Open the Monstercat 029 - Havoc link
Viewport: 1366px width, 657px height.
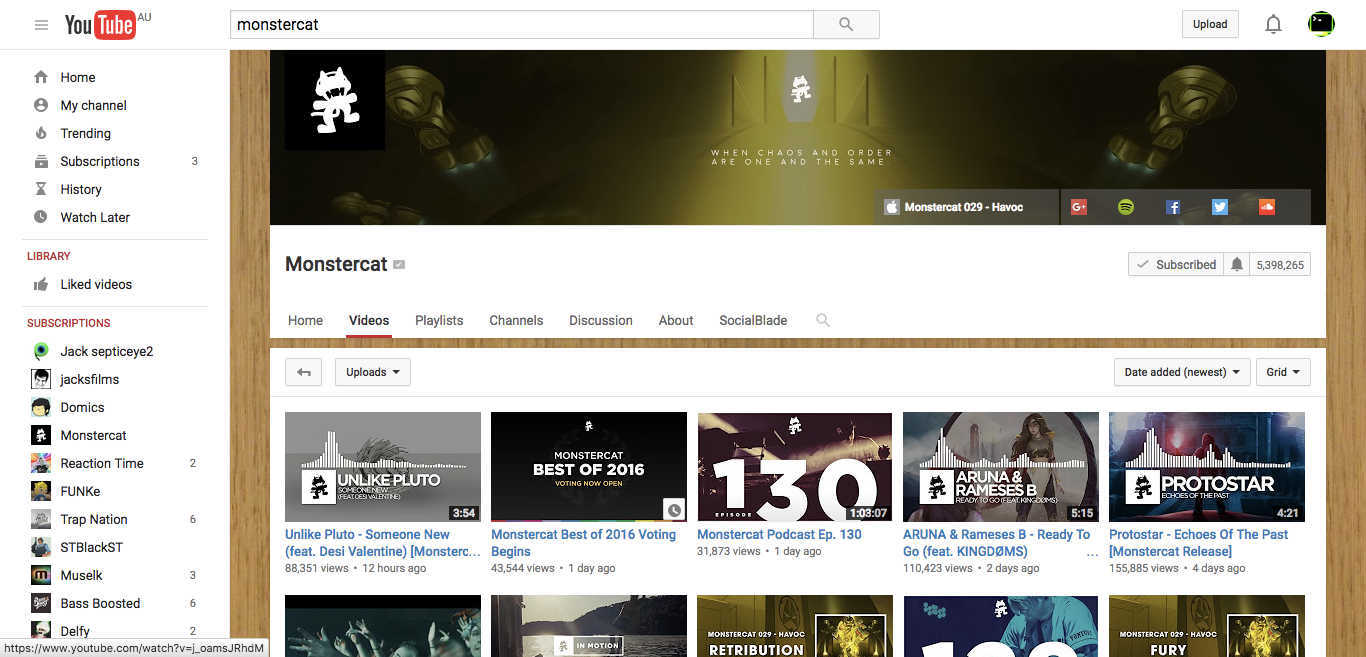click(x=963, y=207)
